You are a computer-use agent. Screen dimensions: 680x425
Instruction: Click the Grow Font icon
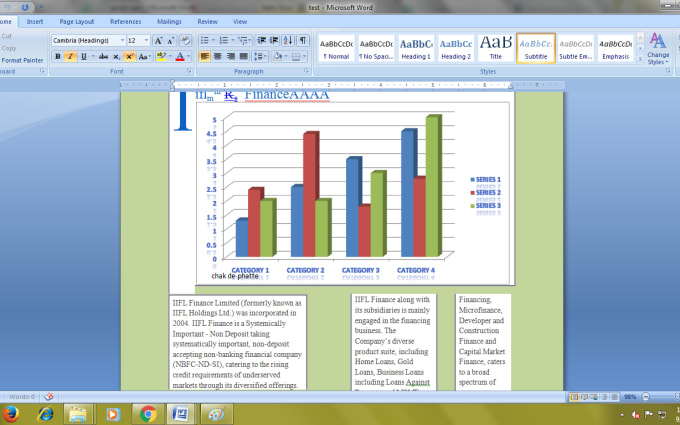pyautogui.click(x=158, y=41)
